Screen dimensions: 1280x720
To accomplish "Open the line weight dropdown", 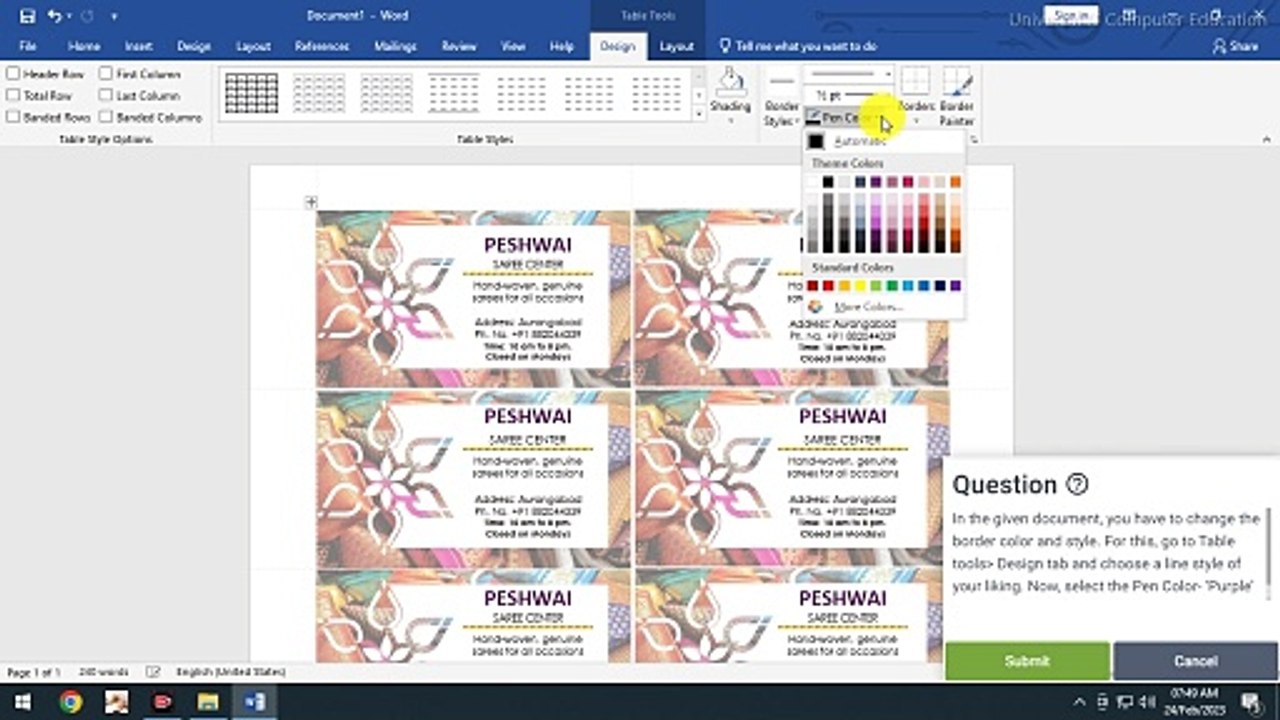I will [x=850, y=96].
